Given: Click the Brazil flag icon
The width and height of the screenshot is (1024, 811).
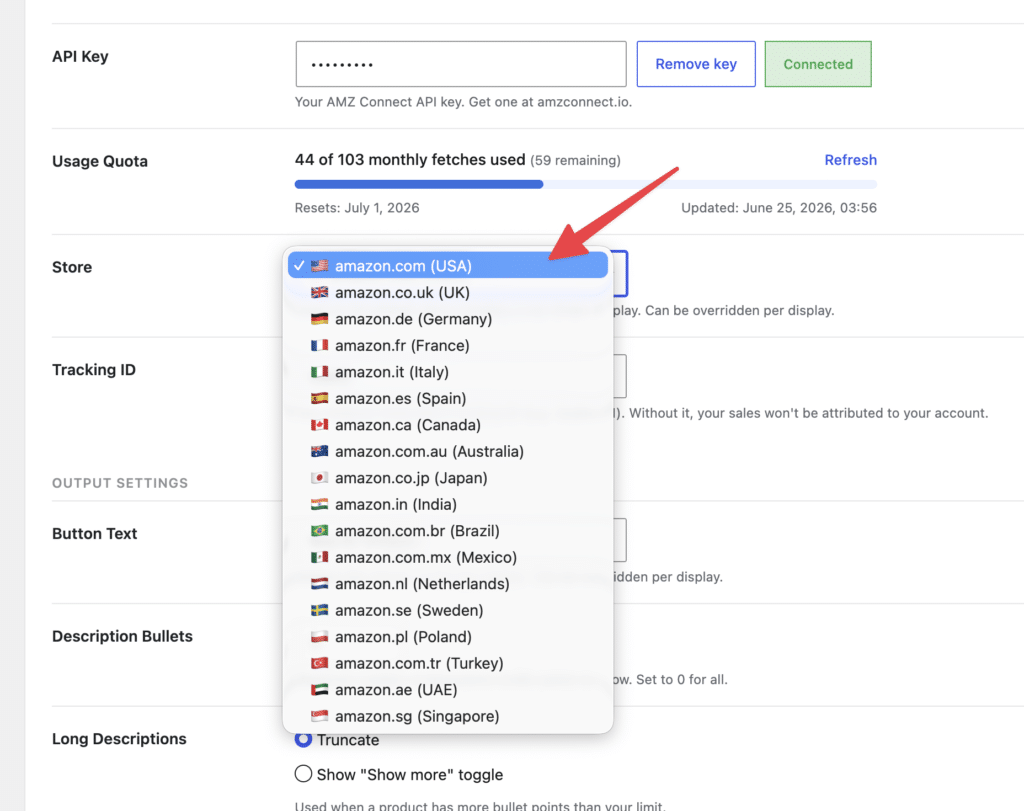Looking at the screenshot, I should tap(319, 531).
